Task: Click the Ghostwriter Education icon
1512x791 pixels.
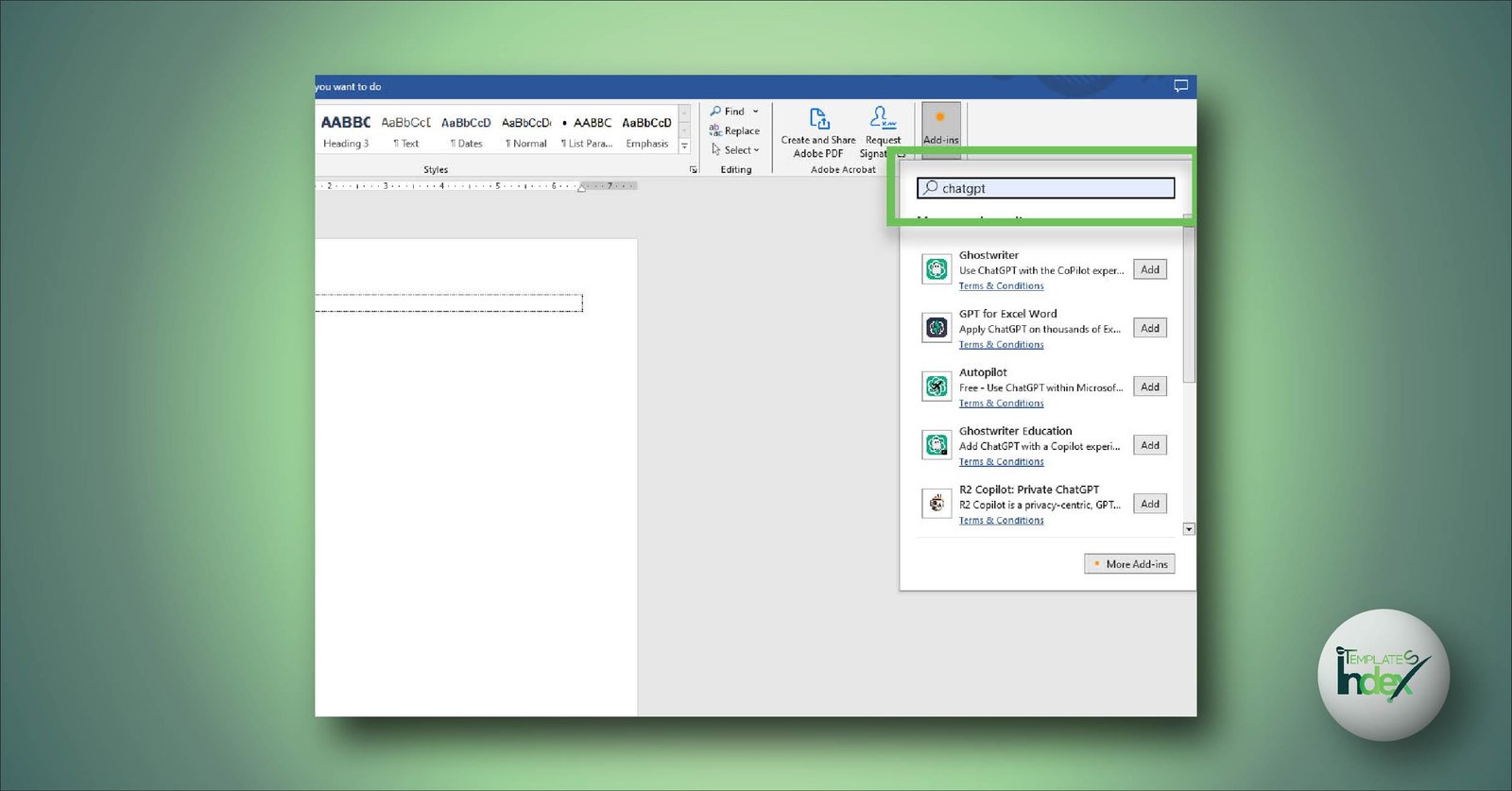Action: (x=936, y=445)
